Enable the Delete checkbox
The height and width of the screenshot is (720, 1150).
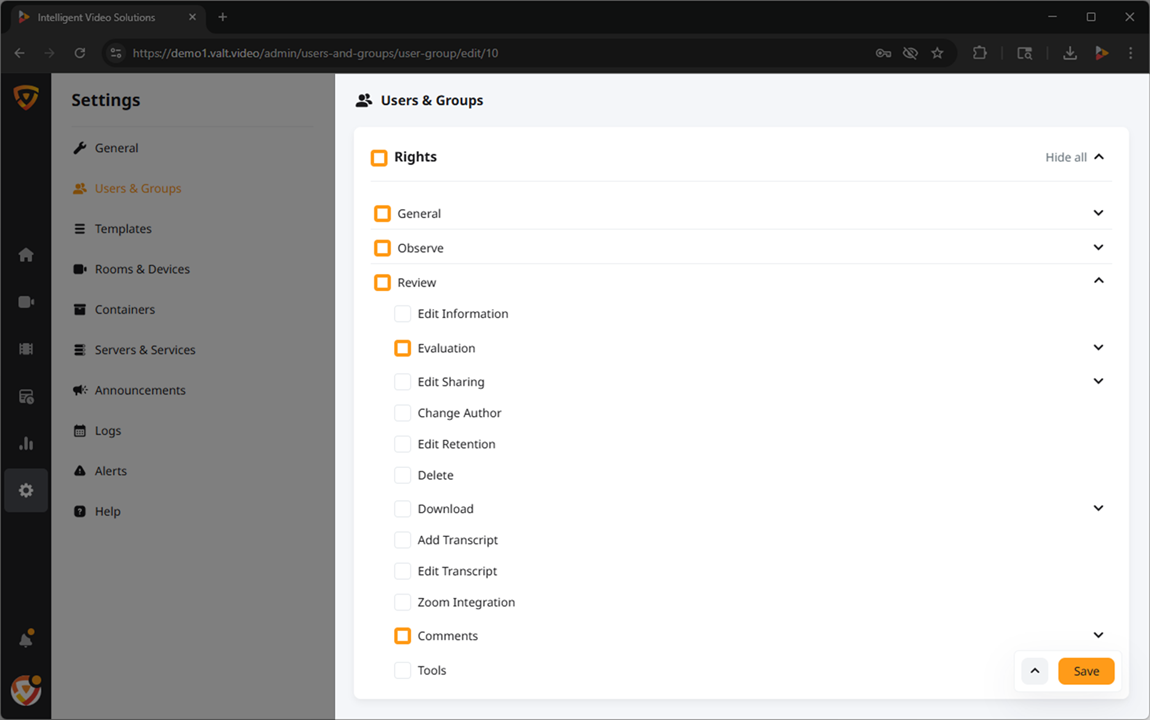click(x=403, y=475)
